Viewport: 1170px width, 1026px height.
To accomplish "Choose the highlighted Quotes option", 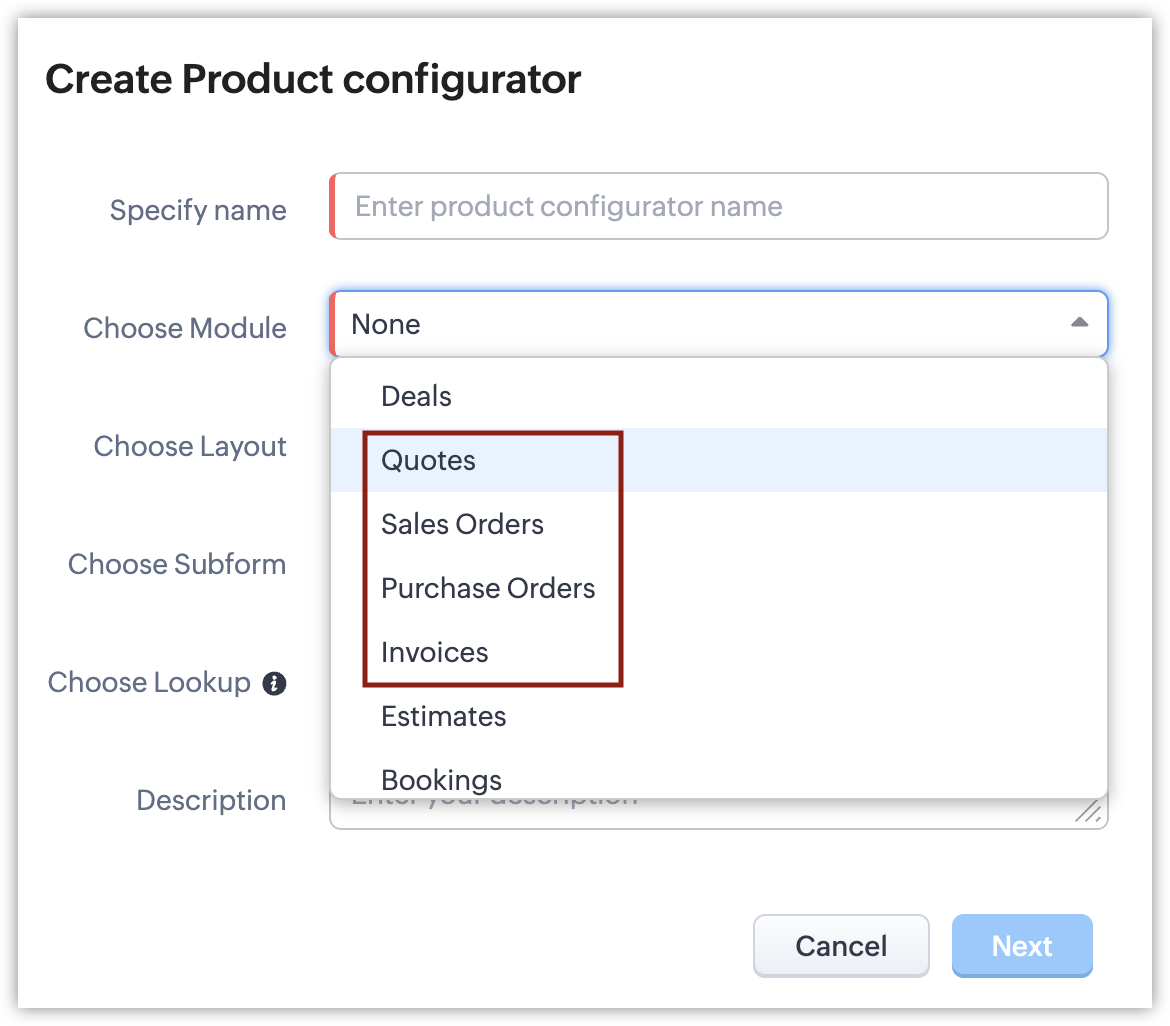I will pyautogui.click(x=429, y=460).
